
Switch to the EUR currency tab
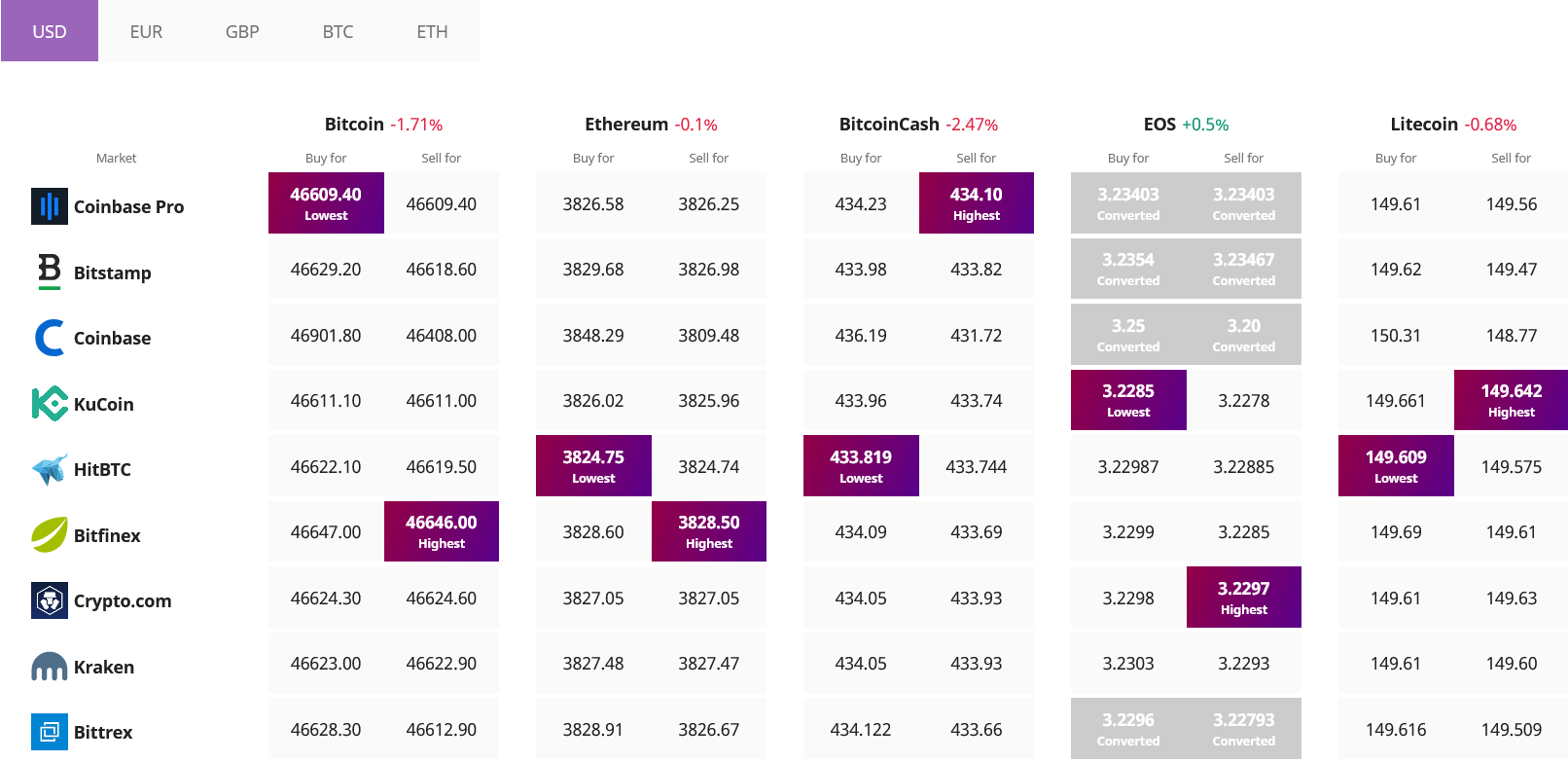pos(146,31)
